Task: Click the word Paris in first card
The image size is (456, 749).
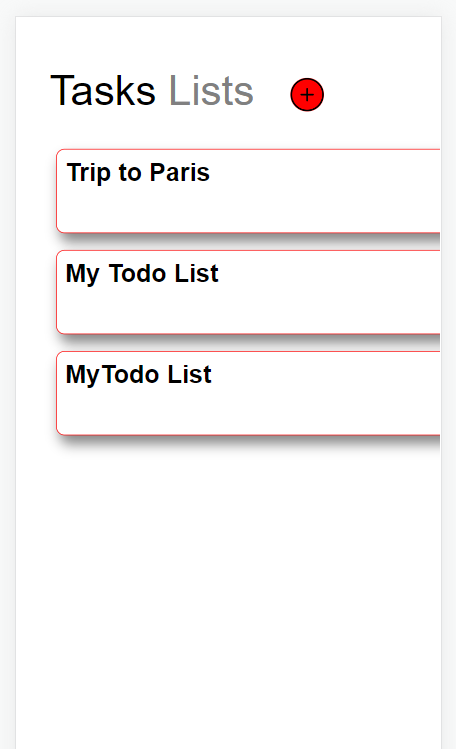Action: tap(180, 172)
